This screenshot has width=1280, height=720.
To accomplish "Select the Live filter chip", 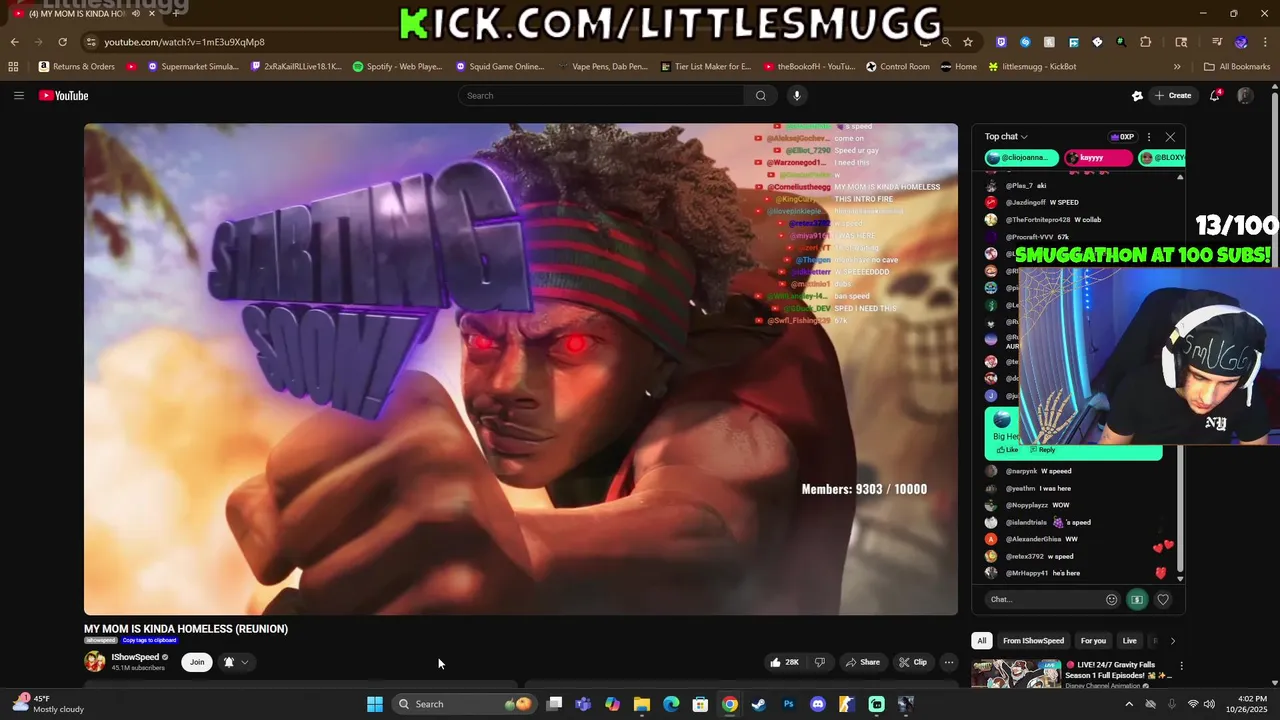I will pos(1129,641).
